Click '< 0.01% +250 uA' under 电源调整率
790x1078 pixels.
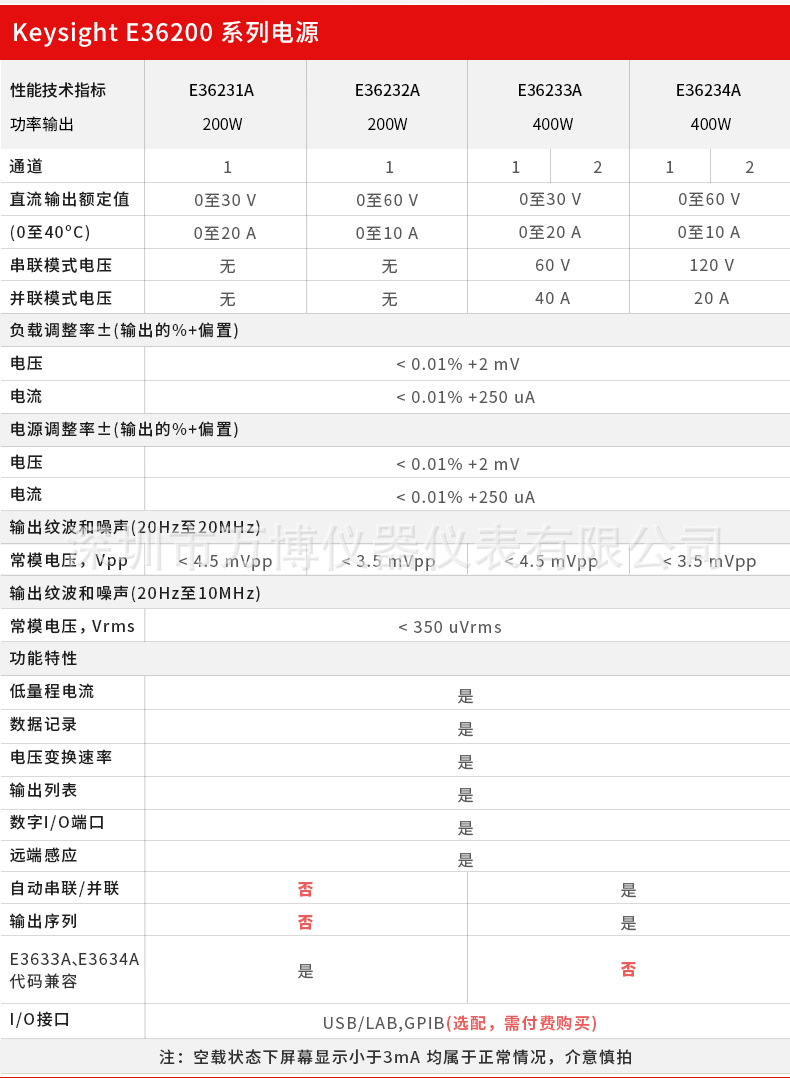pyautogui.click(x=465, y=497)
